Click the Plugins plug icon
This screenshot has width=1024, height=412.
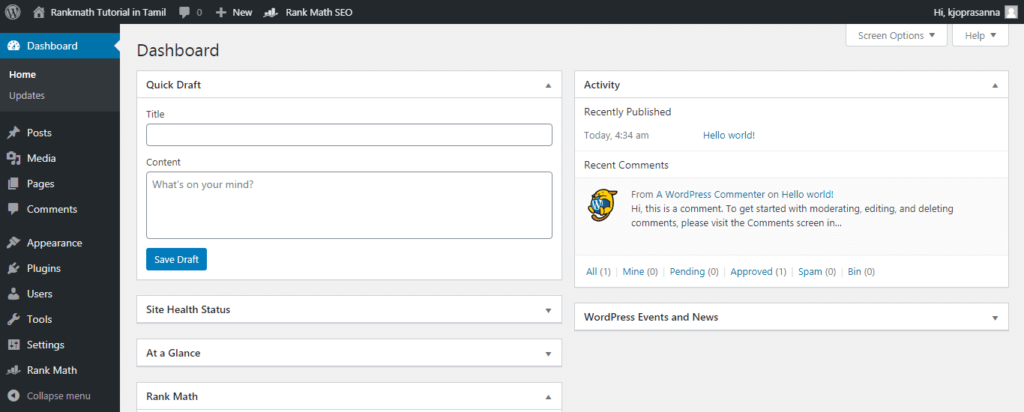pos(13,268)
